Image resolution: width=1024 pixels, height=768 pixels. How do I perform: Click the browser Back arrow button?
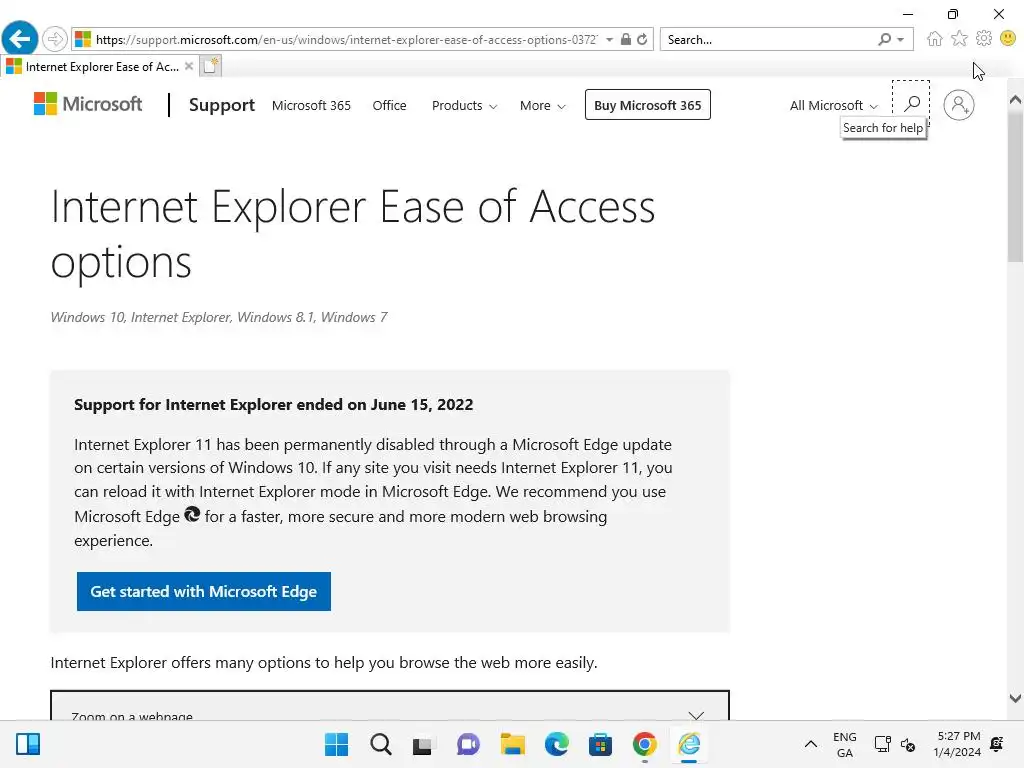click(19, 40)
